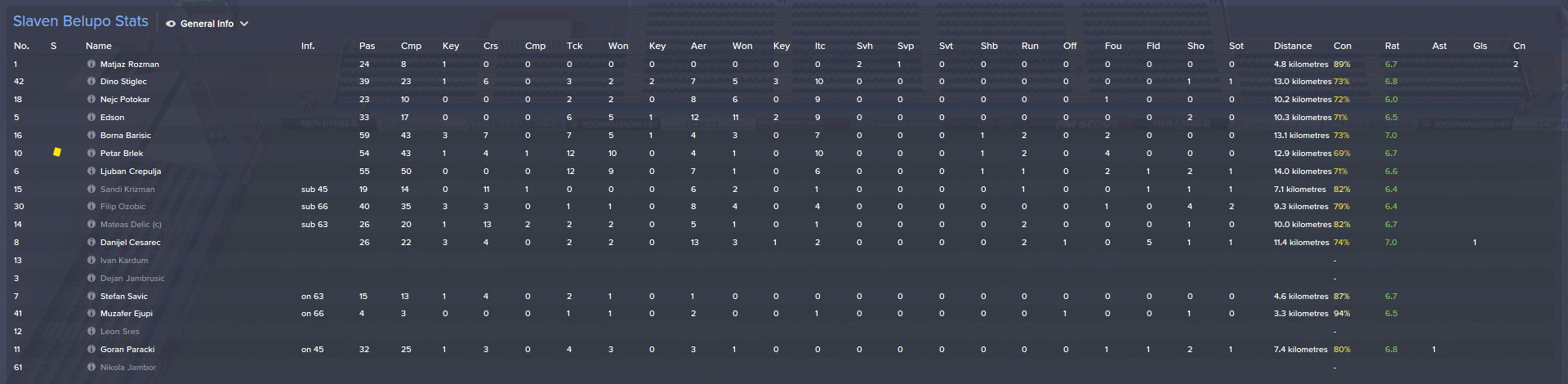
Task: Expand the General Info view dropdown
Action: [244, 24]
